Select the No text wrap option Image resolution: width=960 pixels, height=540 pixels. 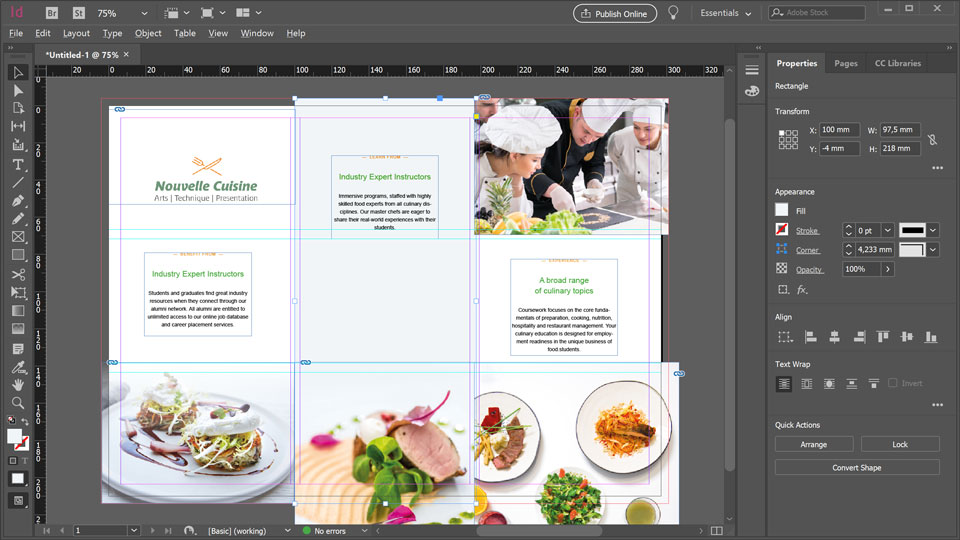click(785, 383)
